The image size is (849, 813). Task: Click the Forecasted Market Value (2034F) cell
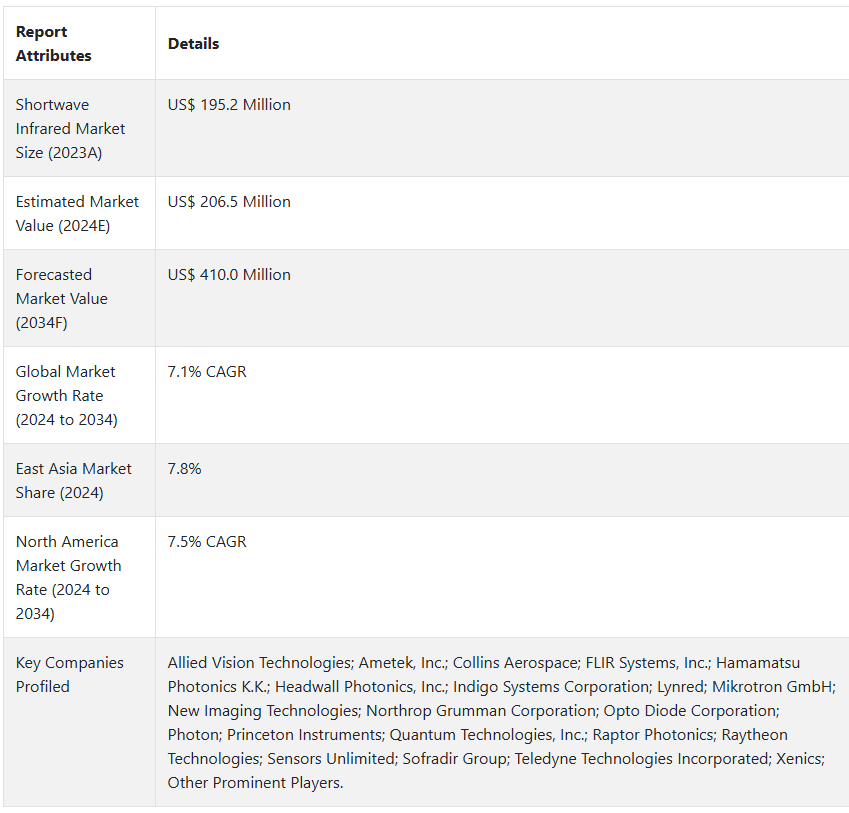pyautogui.click(x=61, y=298)
